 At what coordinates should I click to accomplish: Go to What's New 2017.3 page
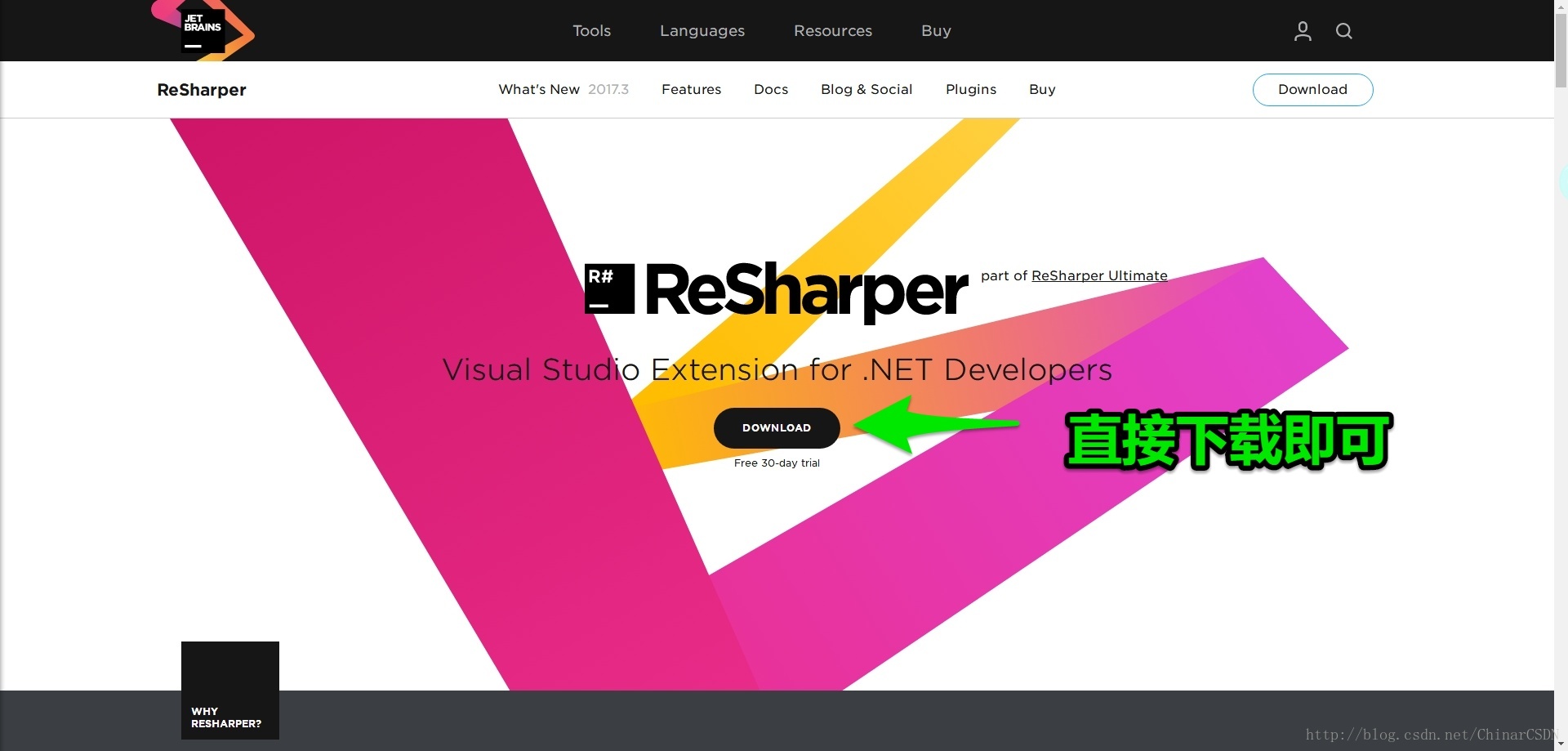pyautogui.click(x=563, y=89)
